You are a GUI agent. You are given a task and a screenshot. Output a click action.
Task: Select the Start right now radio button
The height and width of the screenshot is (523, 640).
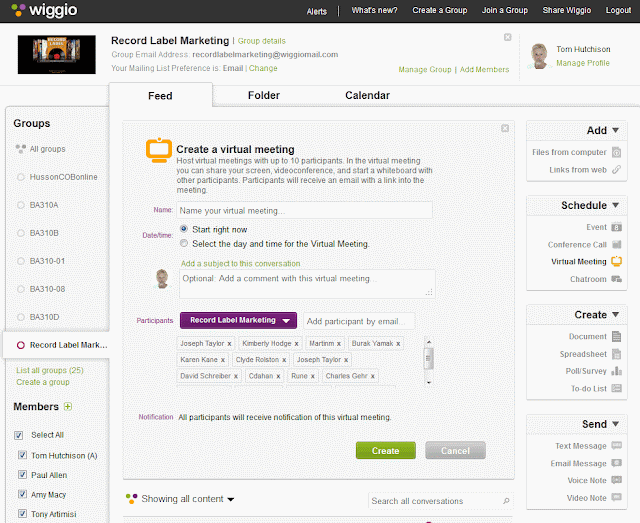(184, 229)
